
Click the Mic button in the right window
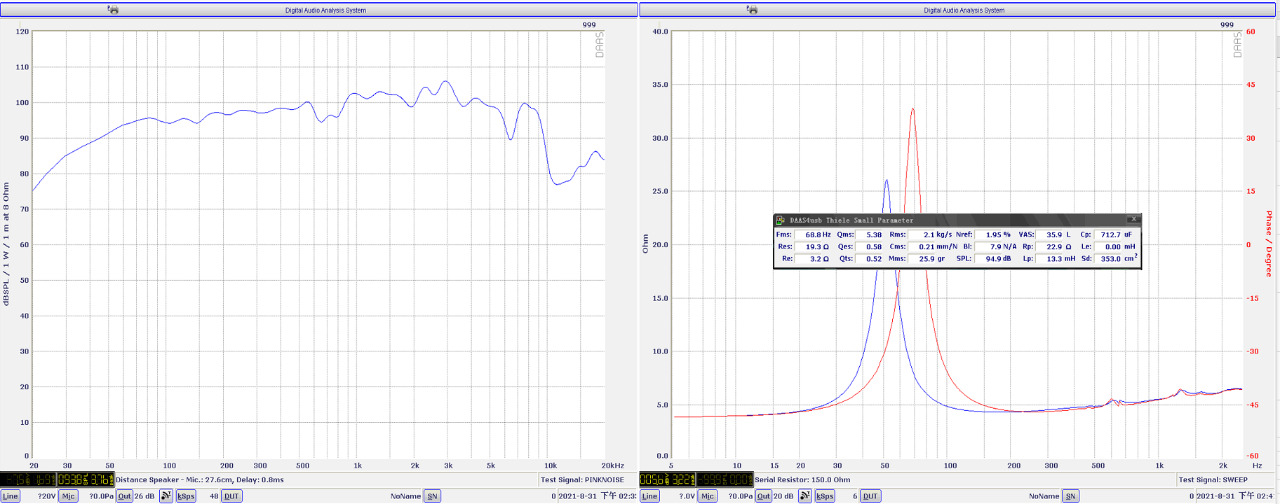pyautogui.click(x=709, y=496)
